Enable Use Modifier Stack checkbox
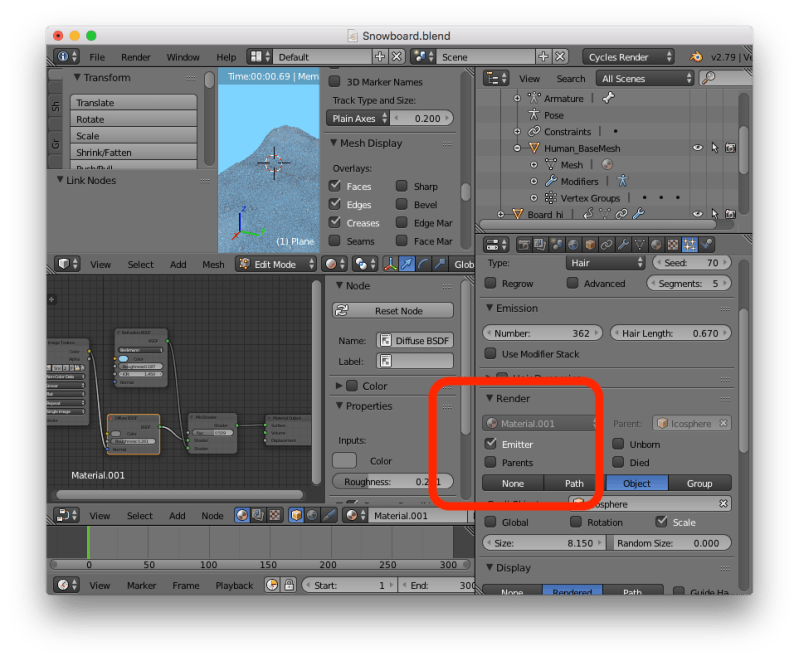 491,353
